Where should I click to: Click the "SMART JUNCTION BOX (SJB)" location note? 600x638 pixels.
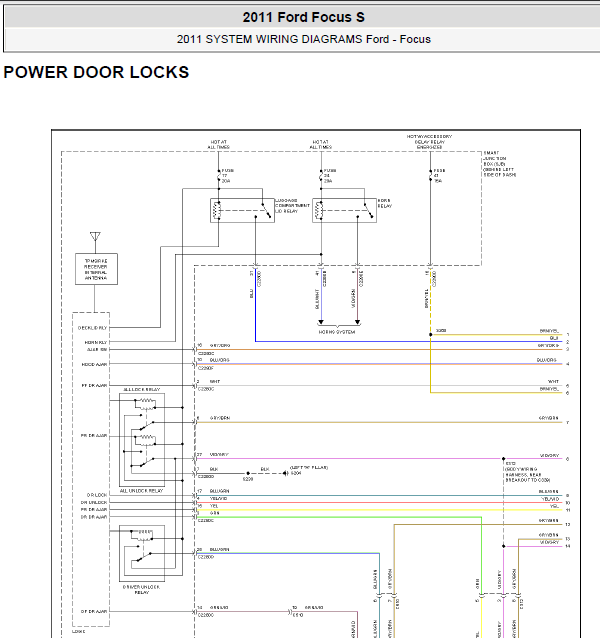[500, 164]
